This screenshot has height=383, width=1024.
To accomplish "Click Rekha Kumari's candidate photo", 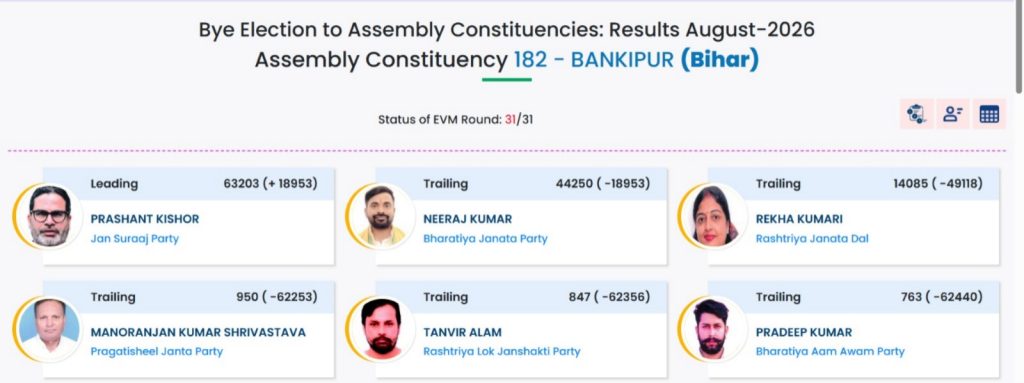I will pos(714,216).
